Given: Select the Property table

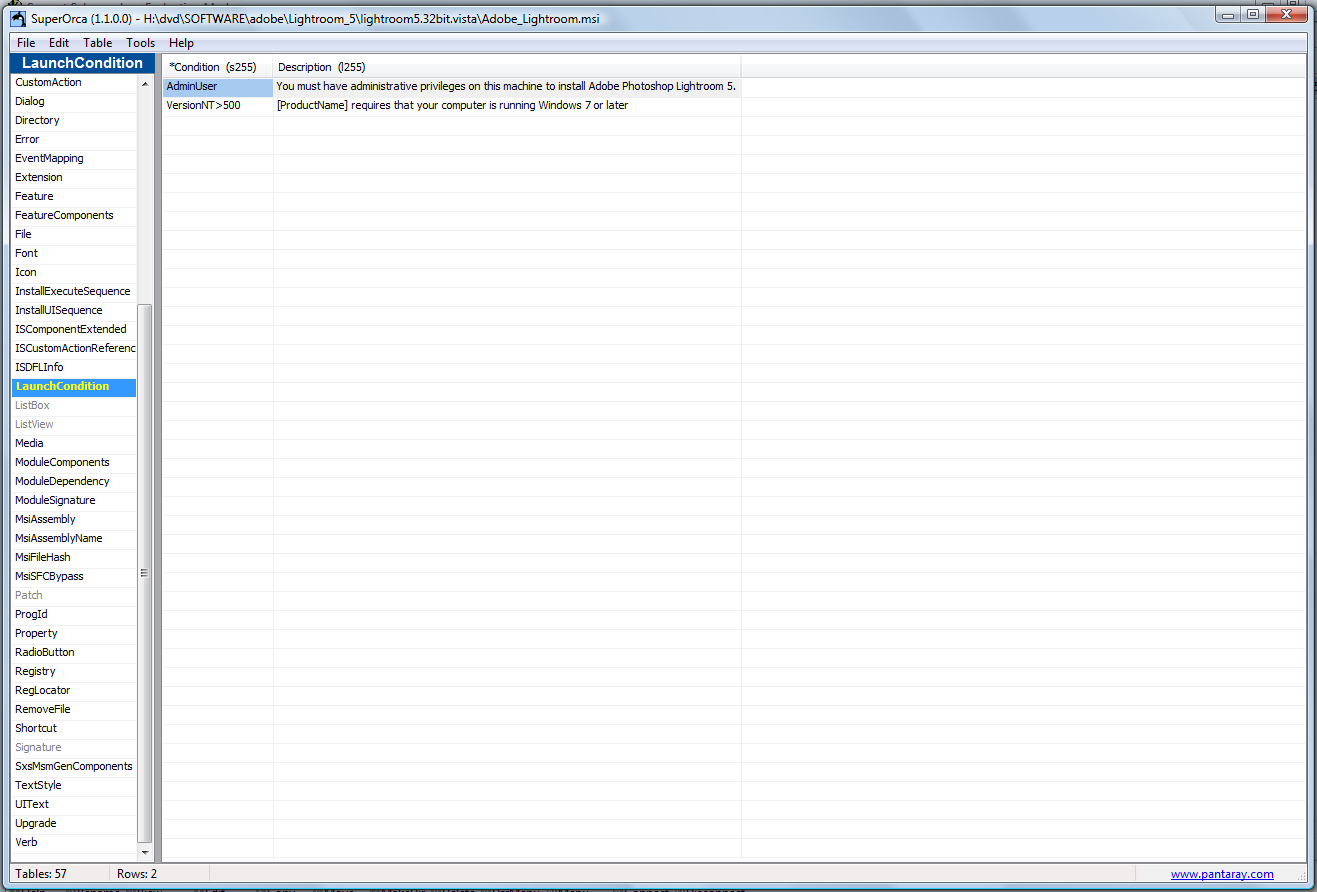Looking at the screenshot, I should [74, 633].
